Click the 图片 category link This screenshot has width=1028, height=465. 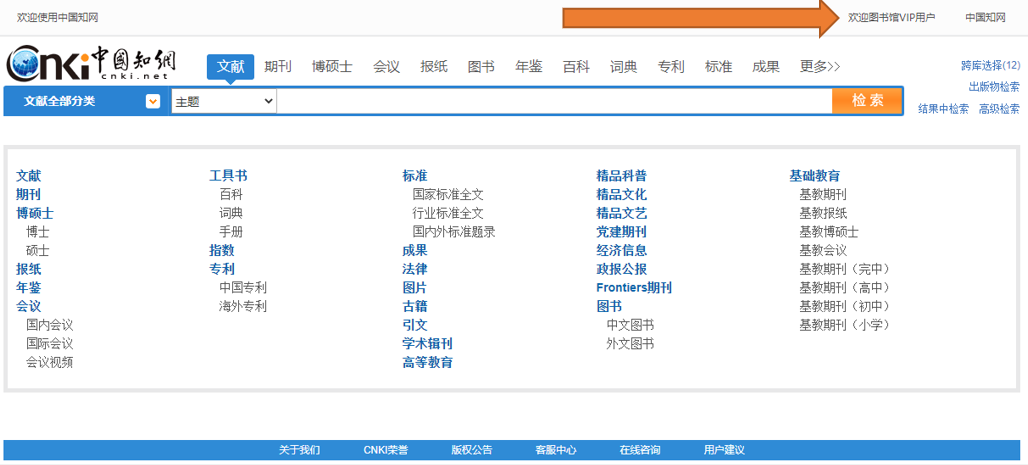414,287
